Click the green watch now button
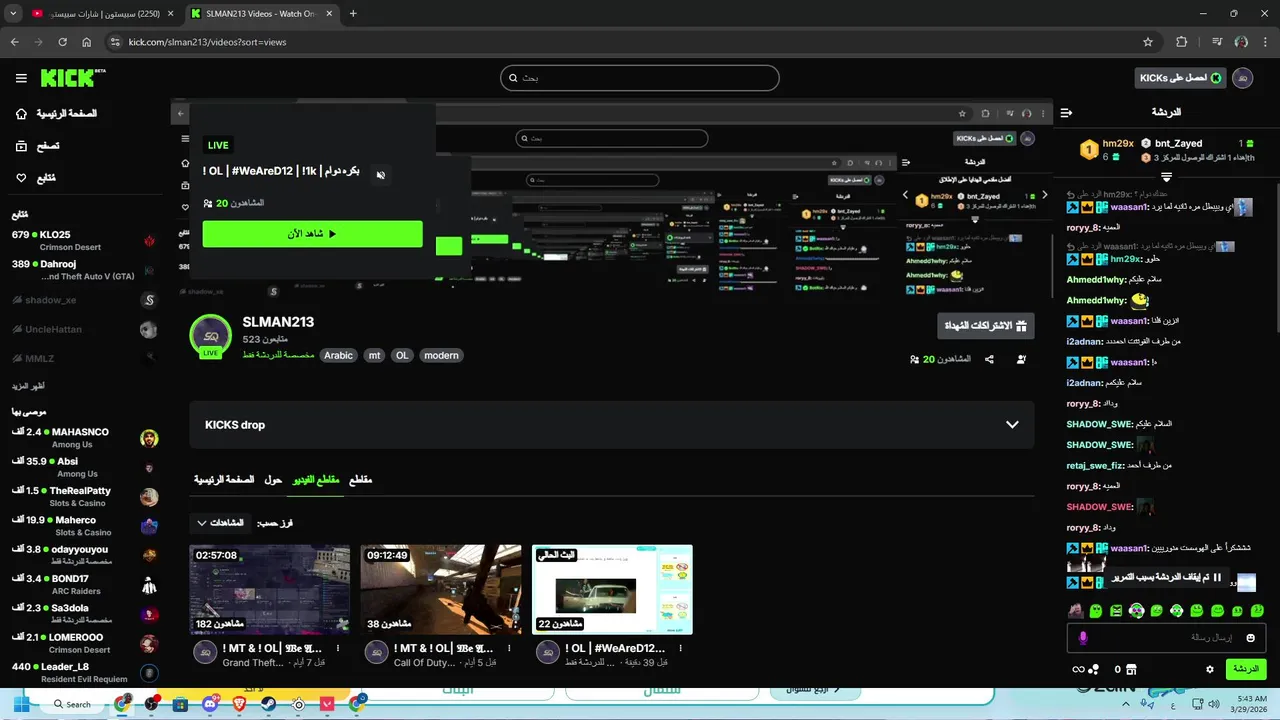 click(x=312, y=234)
